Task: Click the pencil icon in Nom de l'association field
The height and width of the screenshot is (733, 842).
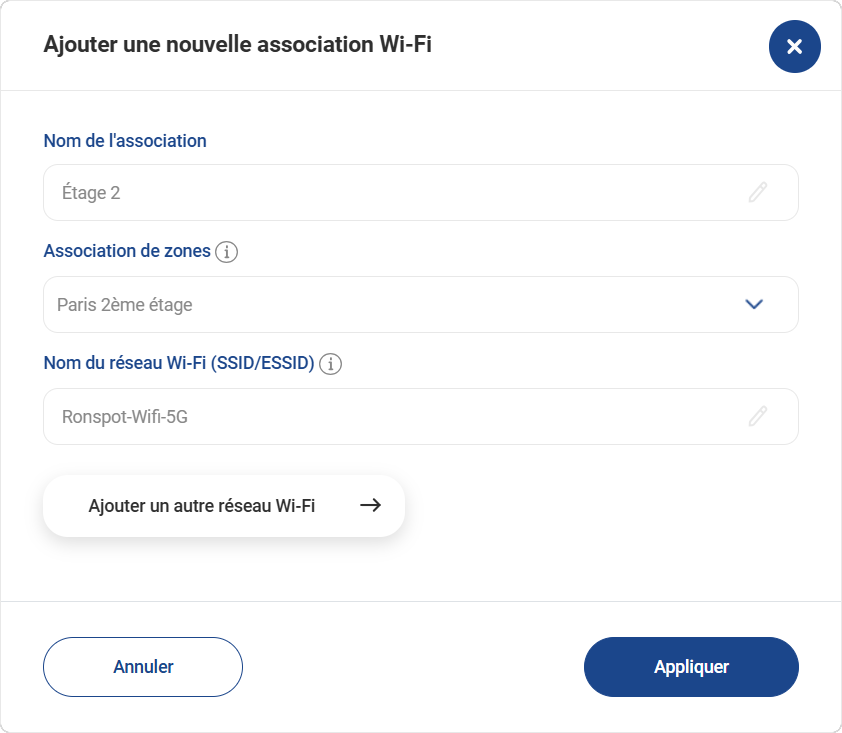Action: (759, 192)
